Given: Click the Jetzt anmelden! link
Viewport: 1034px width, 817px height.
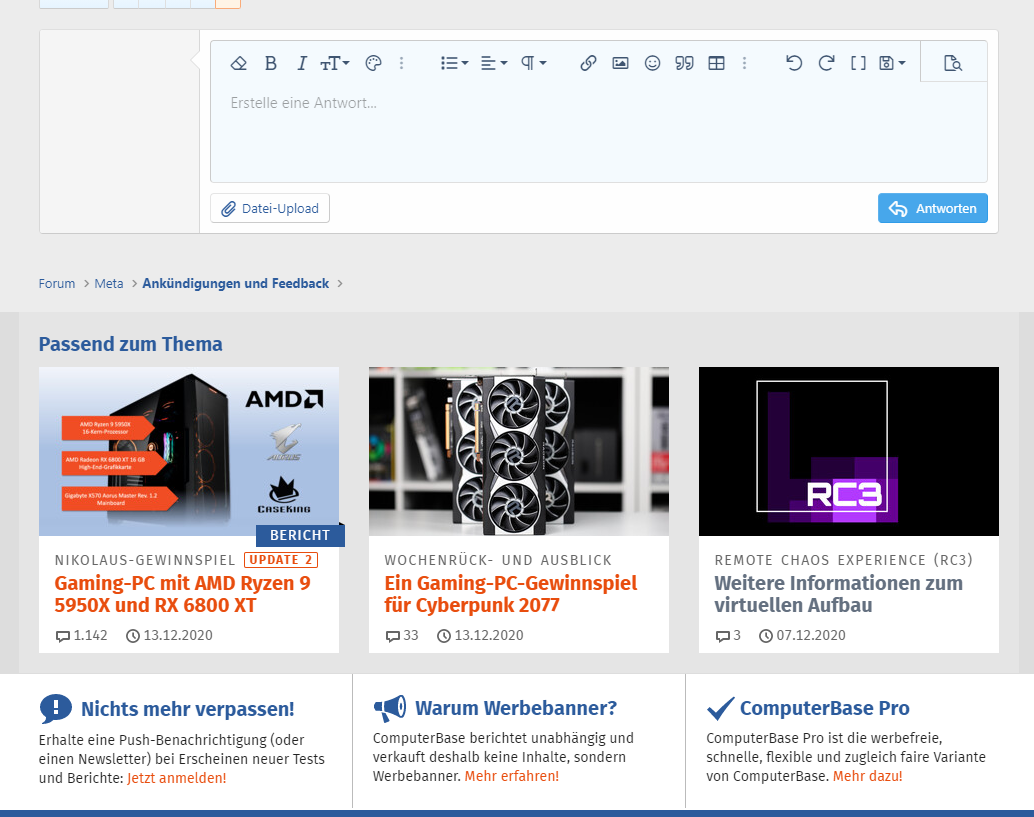Looking at the screenshot, I should point(177,778).
